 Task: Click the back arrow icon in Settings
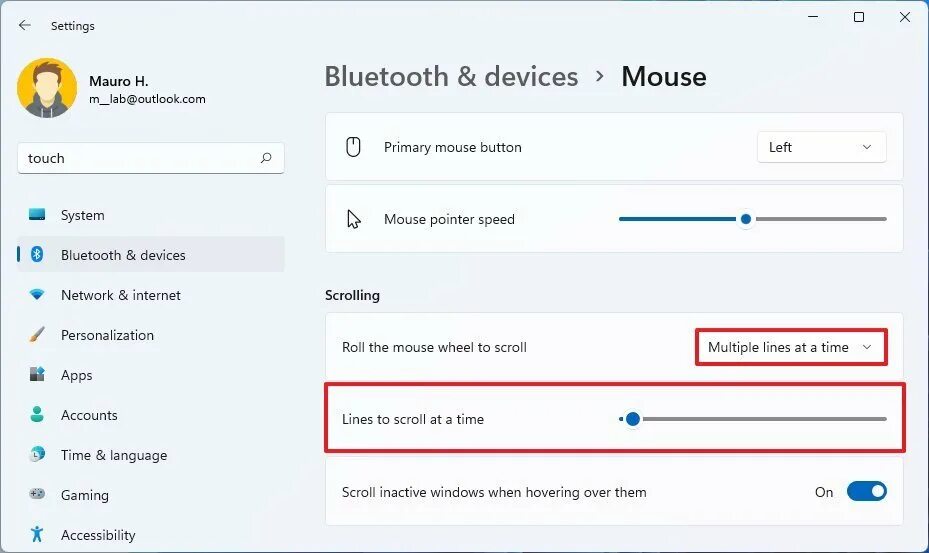(25, 25)
